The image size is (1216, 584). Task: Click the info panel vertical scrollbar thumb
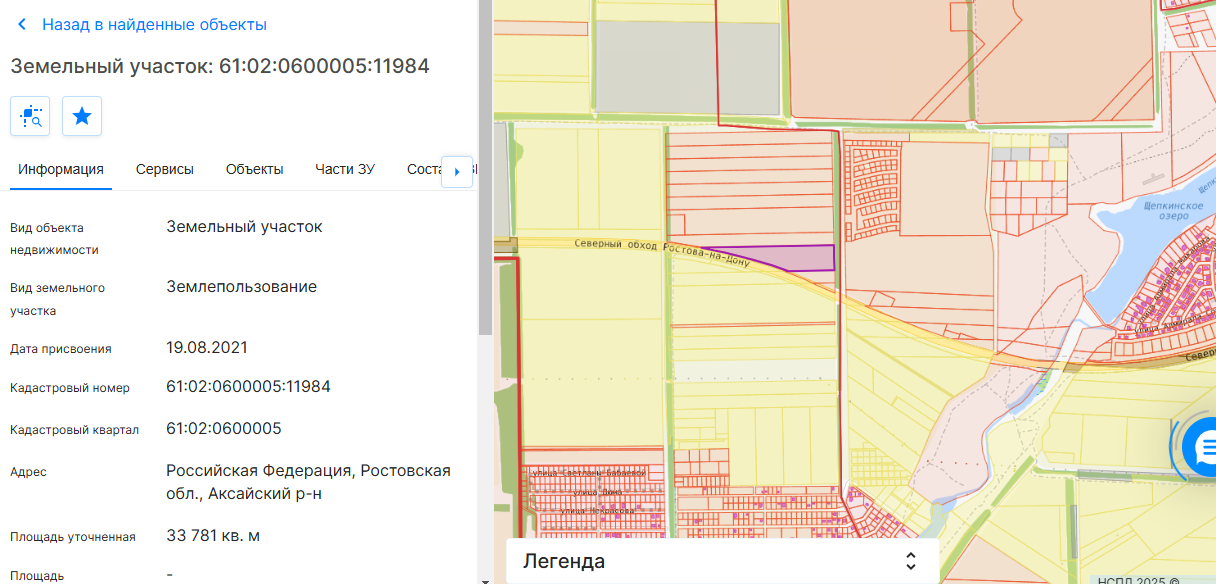[485, 170]
